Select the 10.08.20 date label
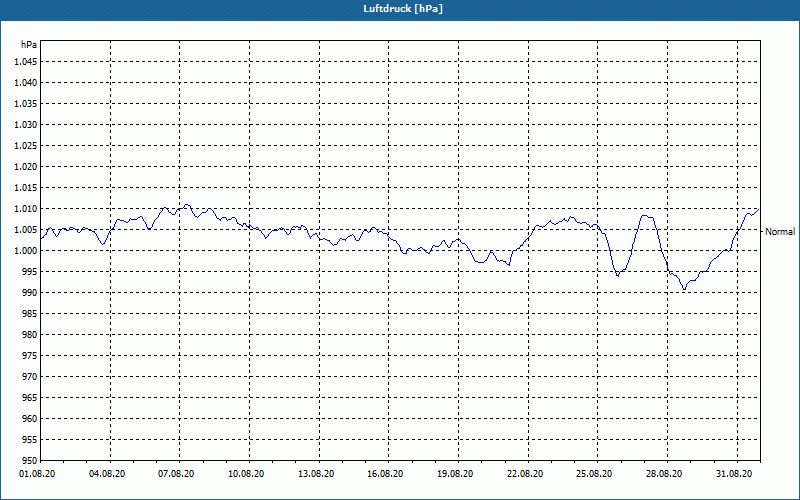This screenshot has height=500, width=800. tap(246, 474)
